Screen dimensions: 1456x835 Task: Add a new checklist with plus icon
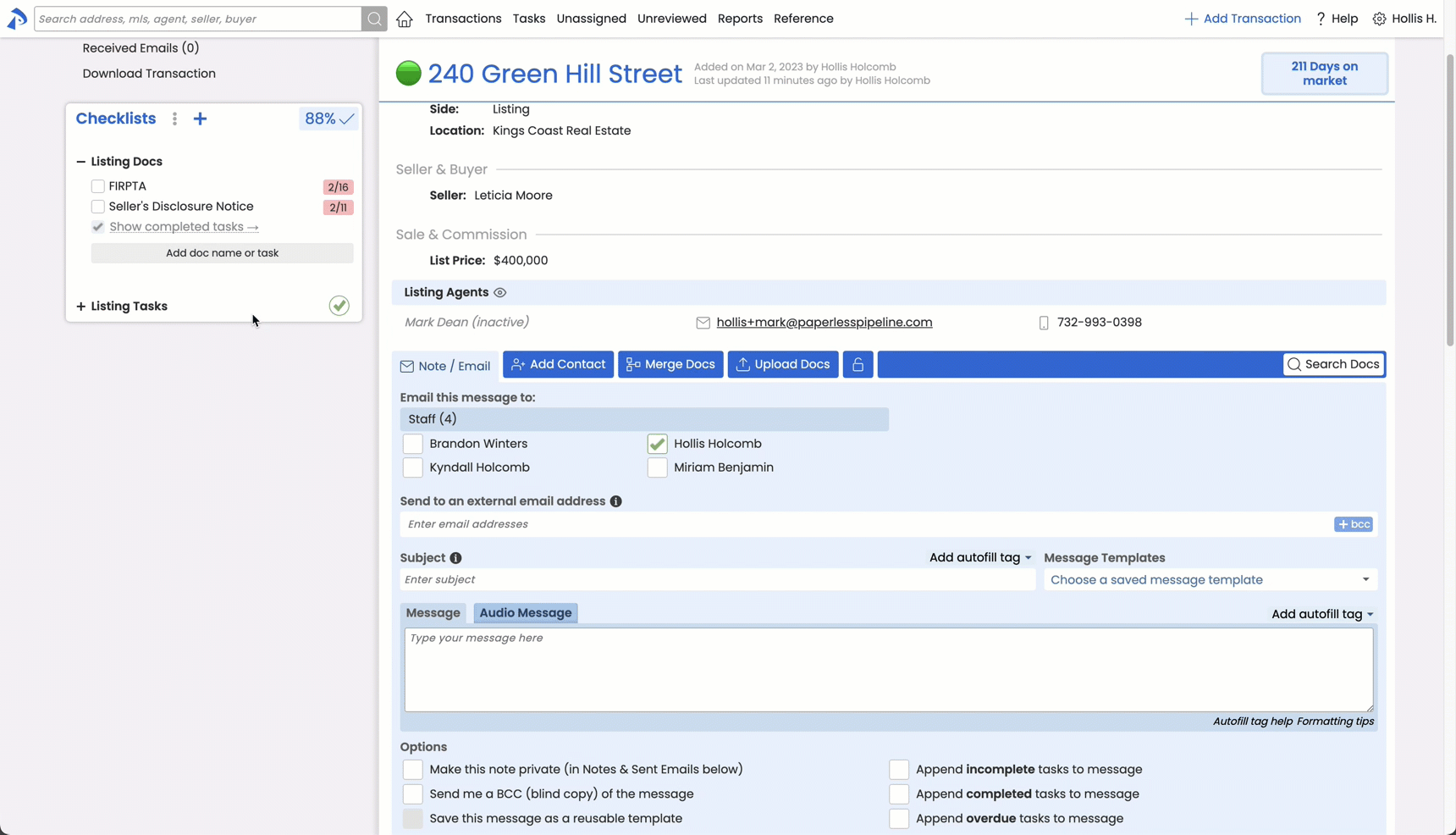click(x=200, y=119)
